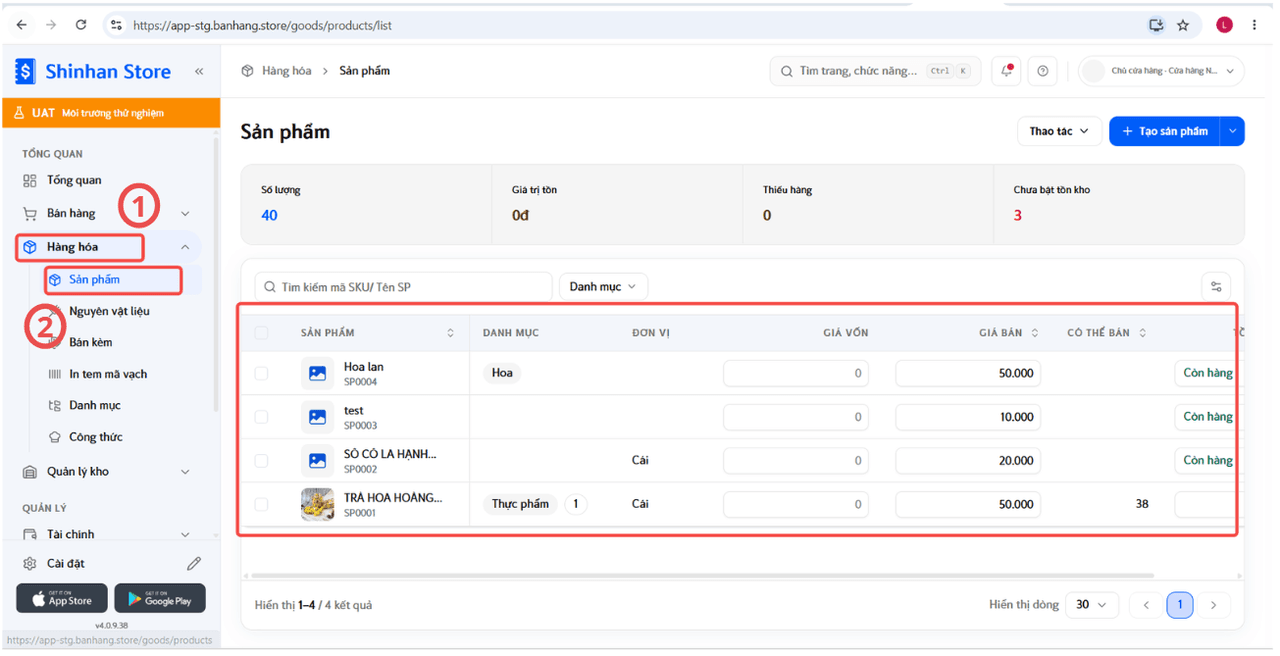Viewport: 1280px width, 656px height.
Task: Tick the checkbox for Hoa lan row
Action: (x=261, y=373)
